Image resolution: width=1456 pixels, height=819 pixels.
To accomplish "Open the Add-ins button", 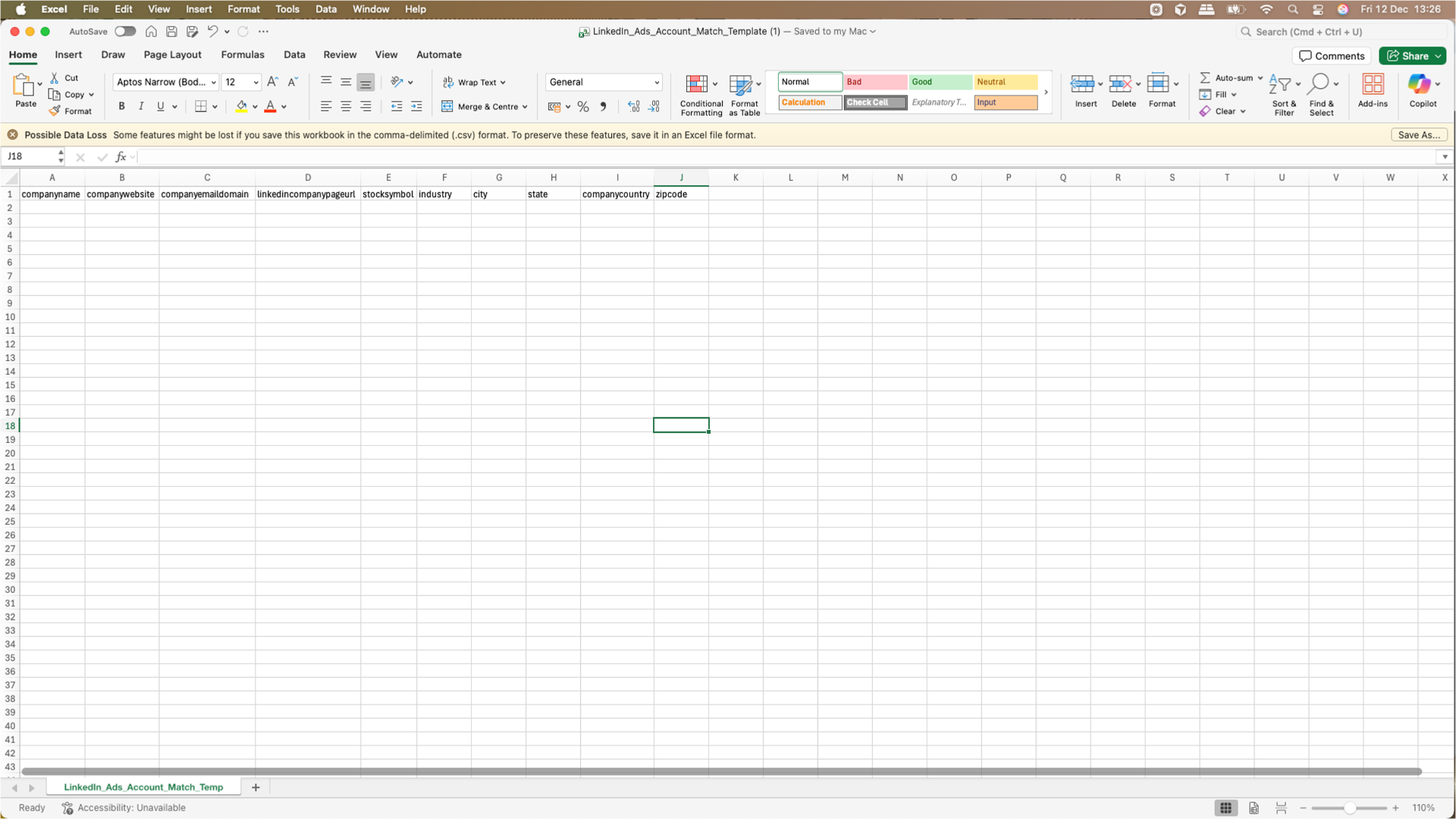I will coord(1373,91).
